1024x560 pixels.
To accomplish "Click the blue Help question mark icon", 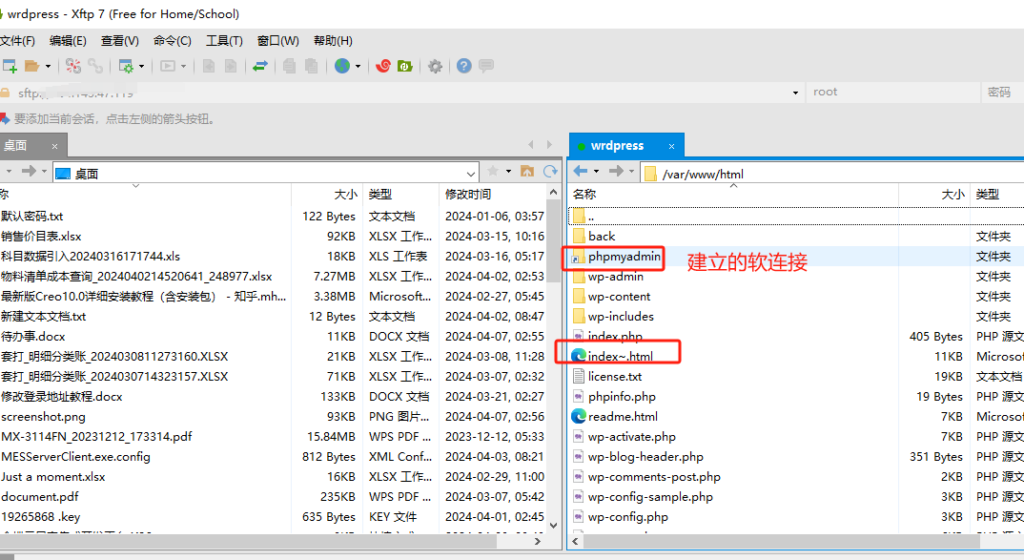I will [x=464, y=66].
